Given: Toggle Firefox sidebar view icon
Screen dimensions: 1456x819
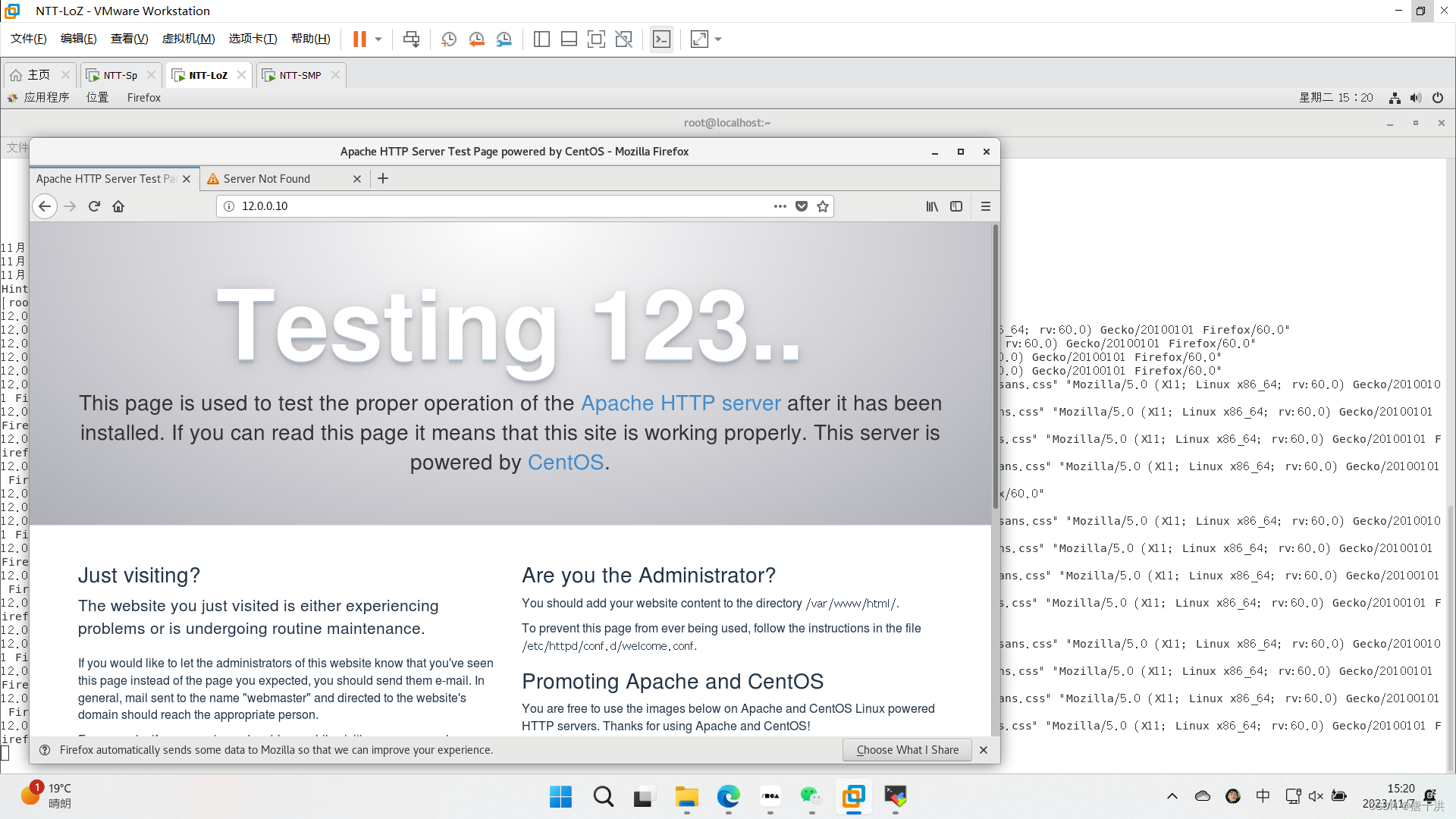Looking at the screenshot, I should (956, 206).
